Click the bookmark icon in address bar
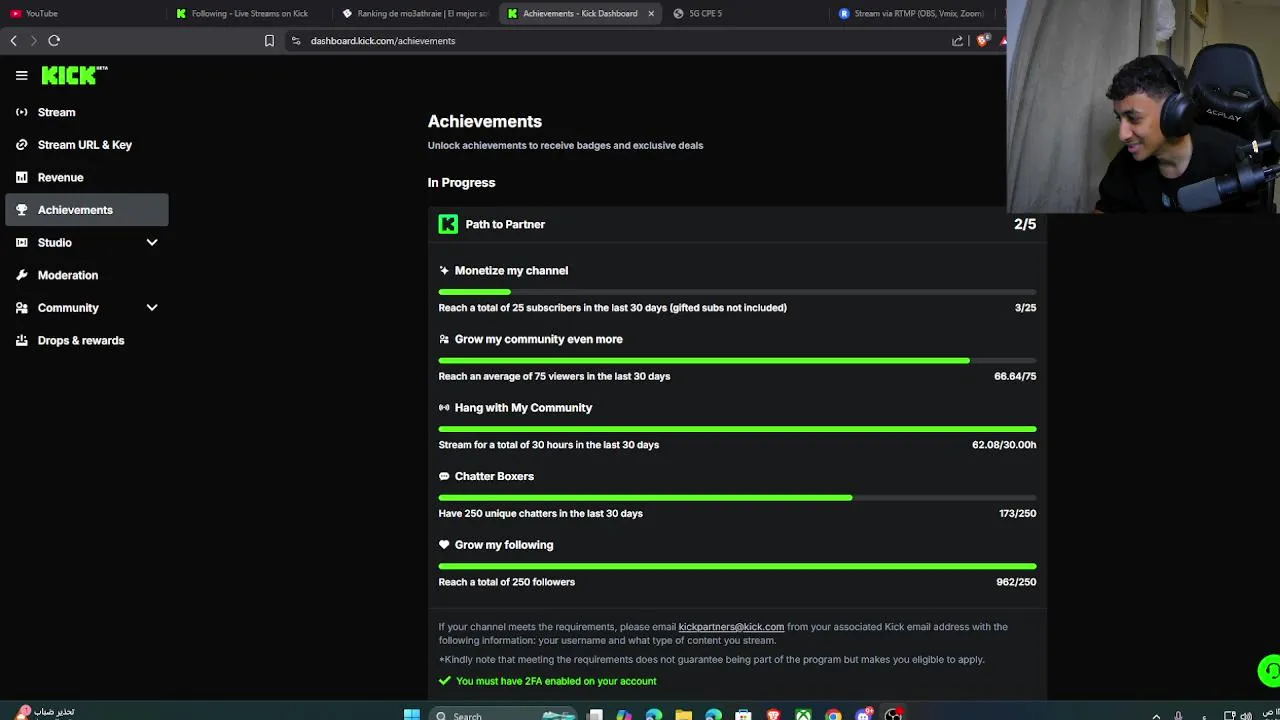This screenshot has height=720, width=1280. tap(269, 41)
